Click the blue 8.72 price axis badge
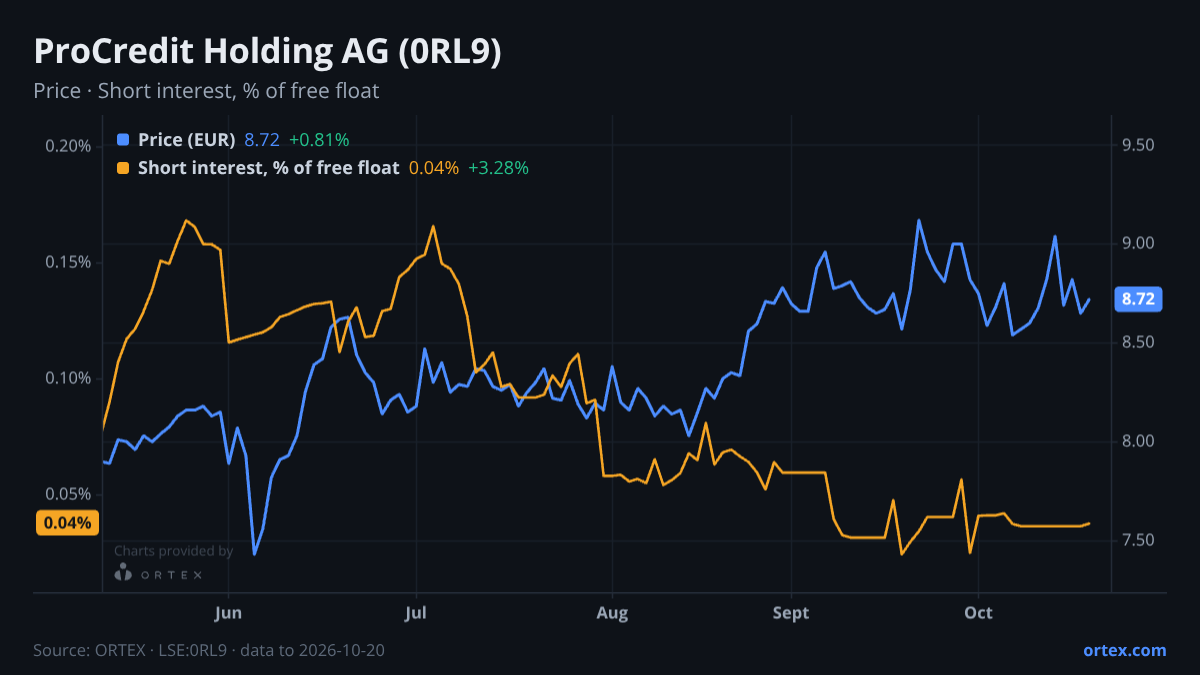1200x675 pixels. [x=1138, y=299]
